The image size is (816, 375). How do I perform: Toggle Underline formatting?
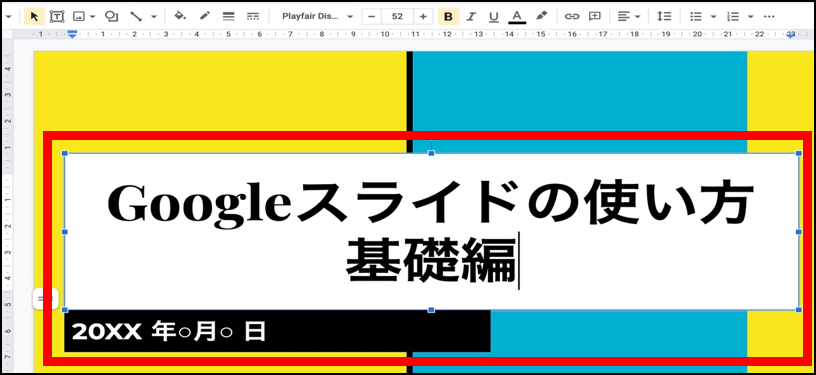pos(494,17)
